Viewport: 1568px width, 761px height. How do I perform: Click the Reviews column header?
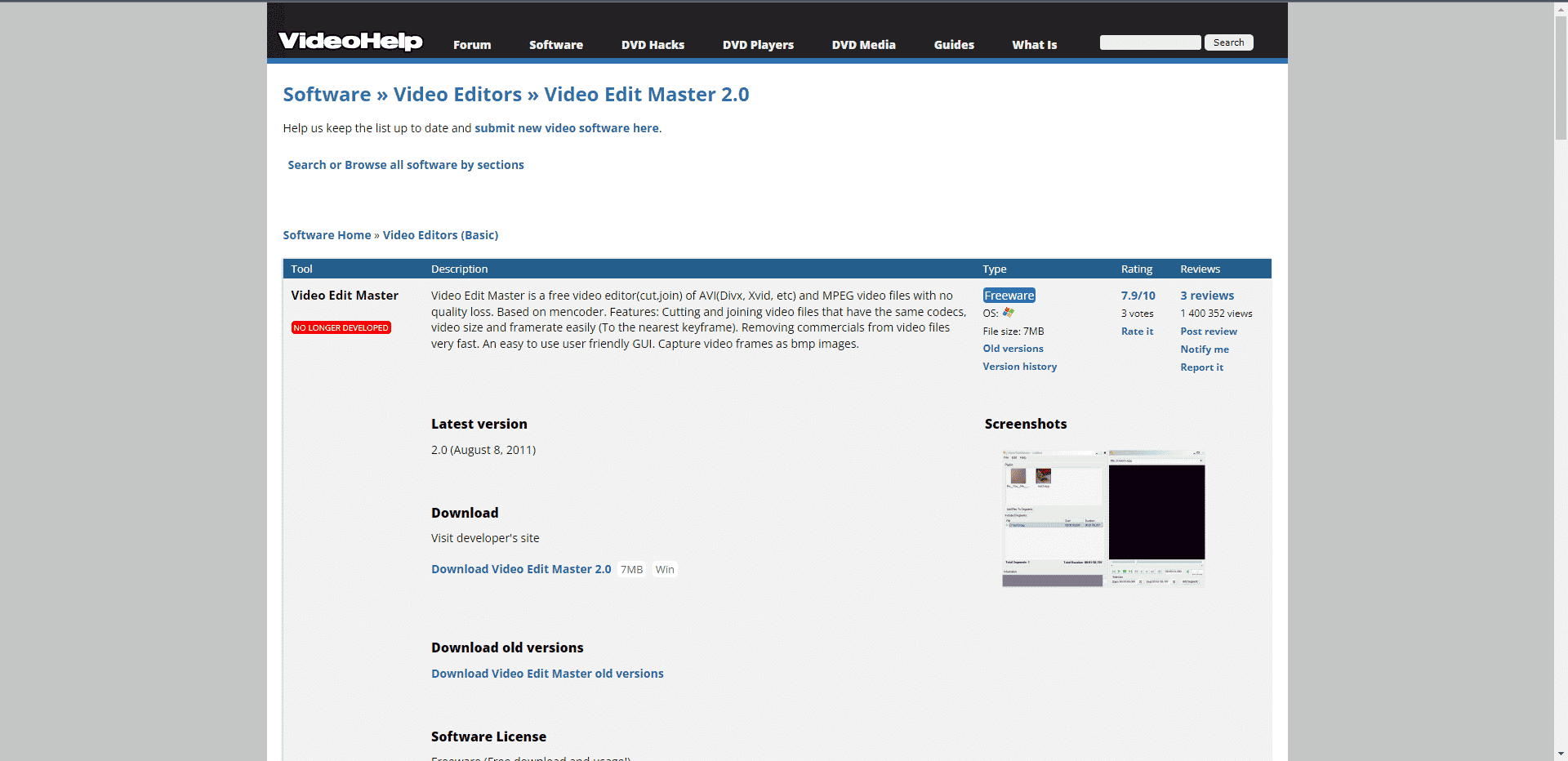(x=1200, y=269)
